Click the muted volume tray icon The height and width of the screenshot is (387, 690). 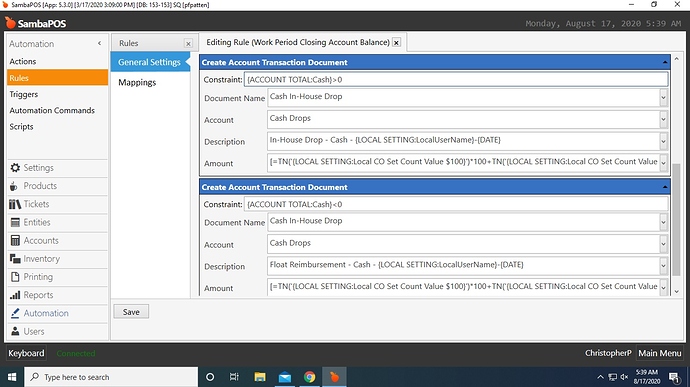click(624, 377)
